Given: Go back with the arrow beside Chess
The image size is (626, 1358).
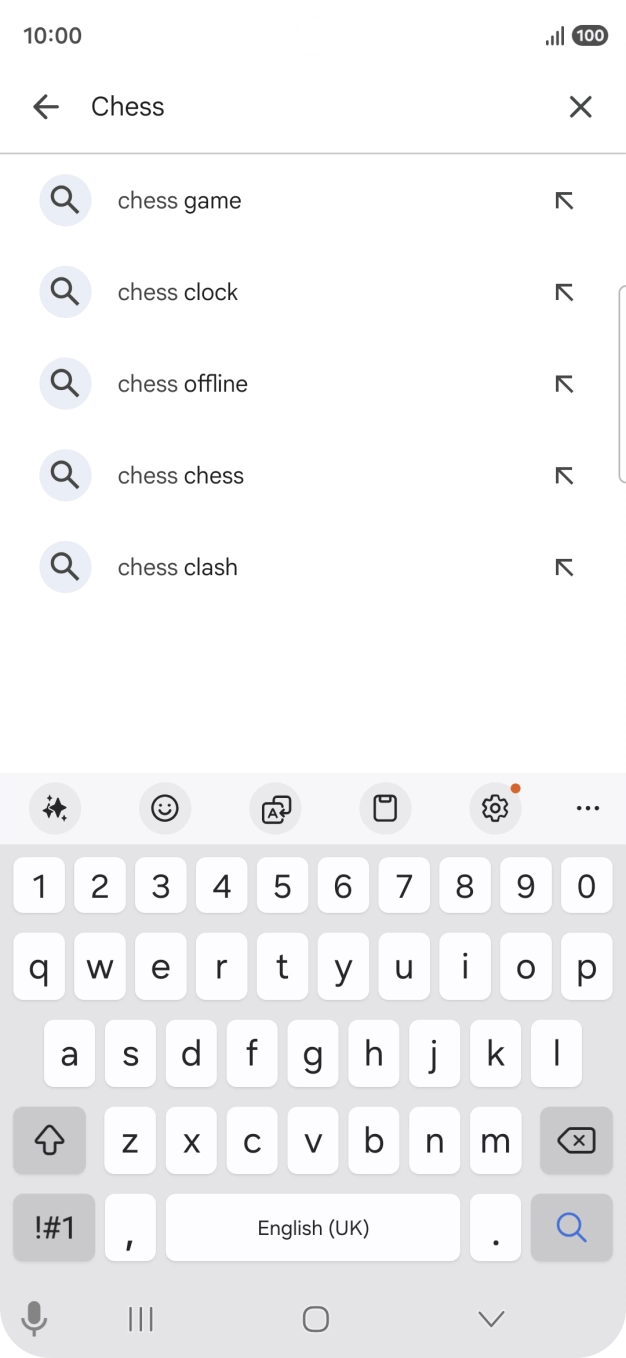Looking at the screenshot, I should (46, 106).
